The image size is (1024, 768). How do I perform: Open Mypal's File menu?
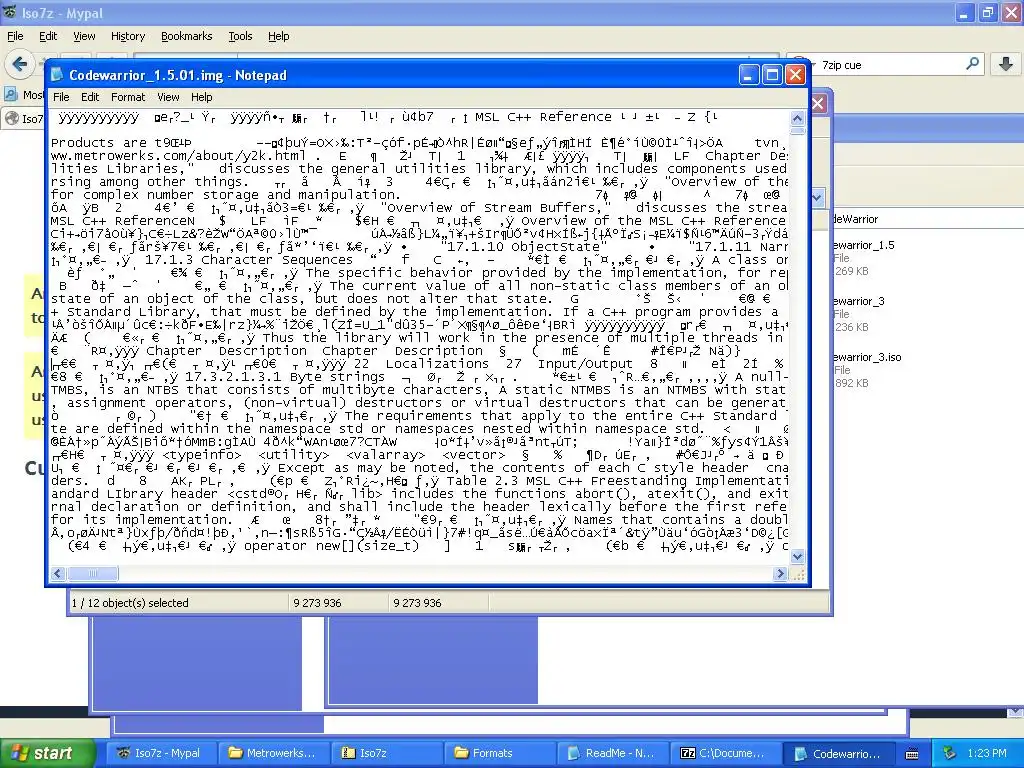15,36
